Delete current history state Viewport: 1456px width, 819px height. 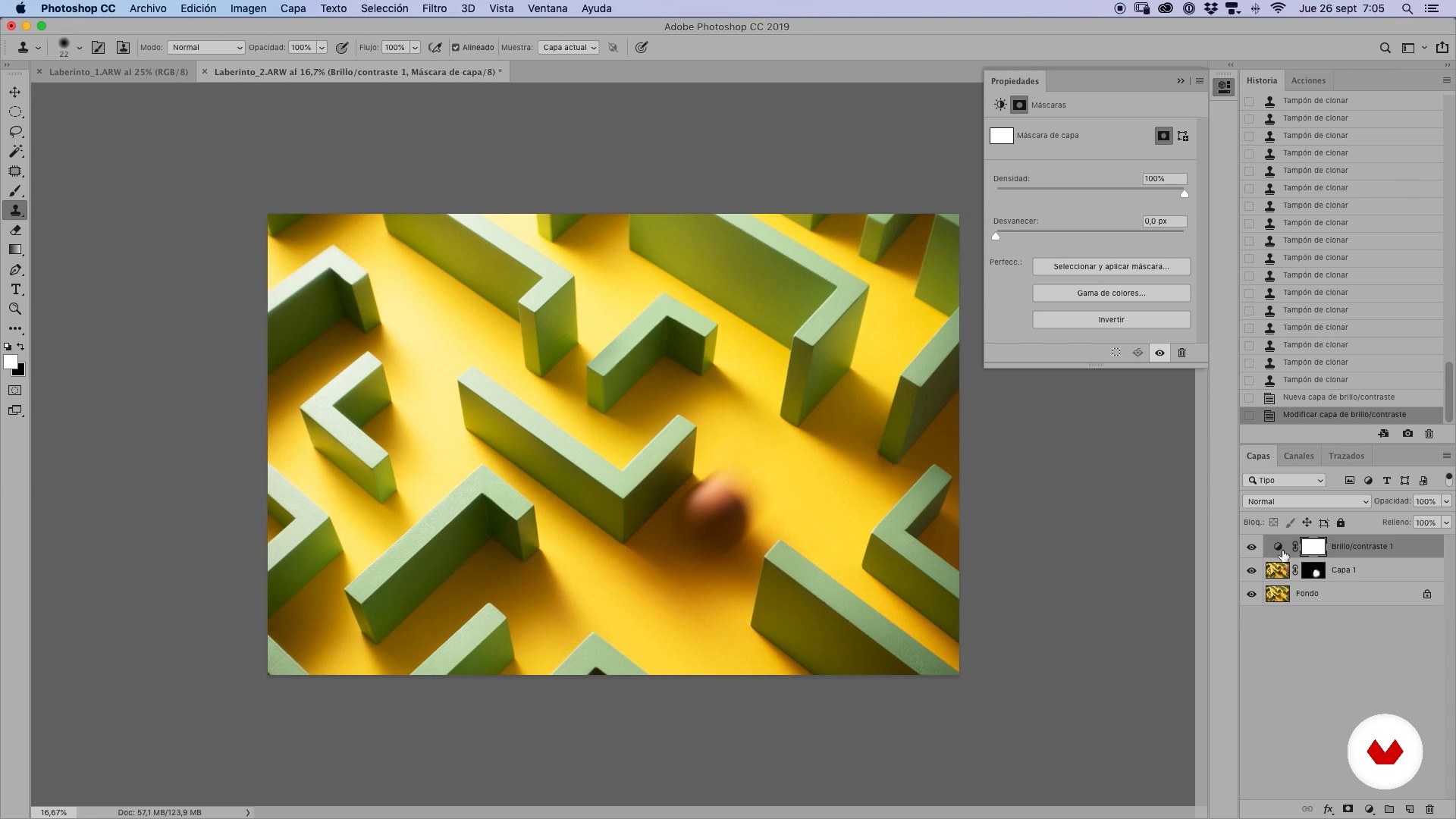(x=1429, y=434)
